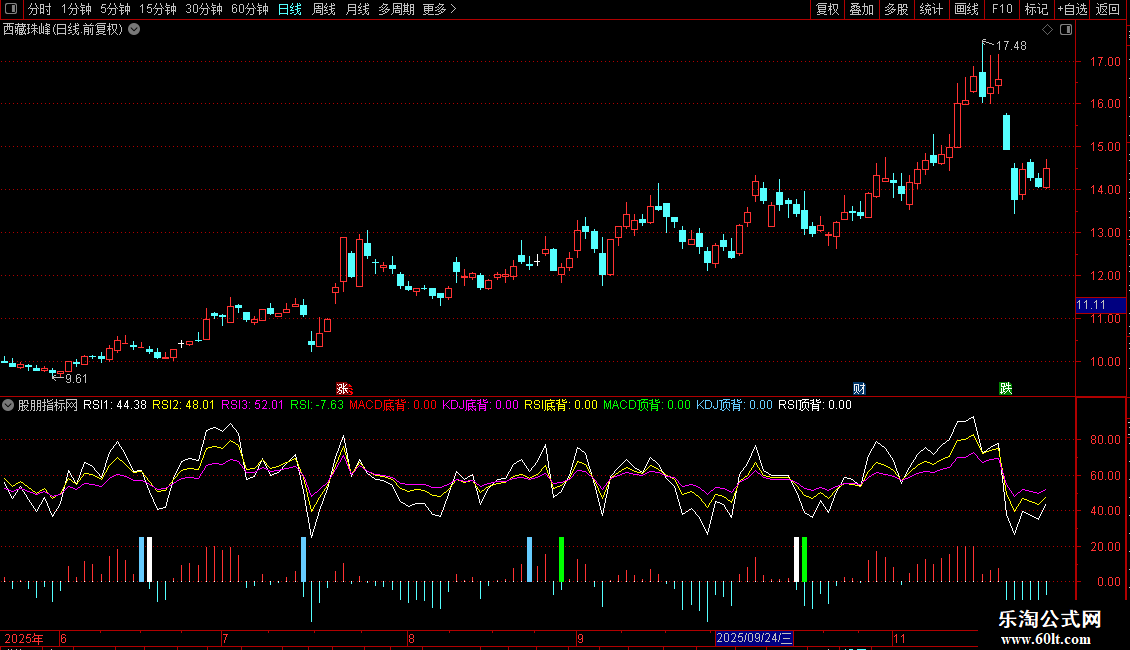Screen dimensions: 1130x650
Task: Click the red 涨 marker icon
Action: coord(343,388)
